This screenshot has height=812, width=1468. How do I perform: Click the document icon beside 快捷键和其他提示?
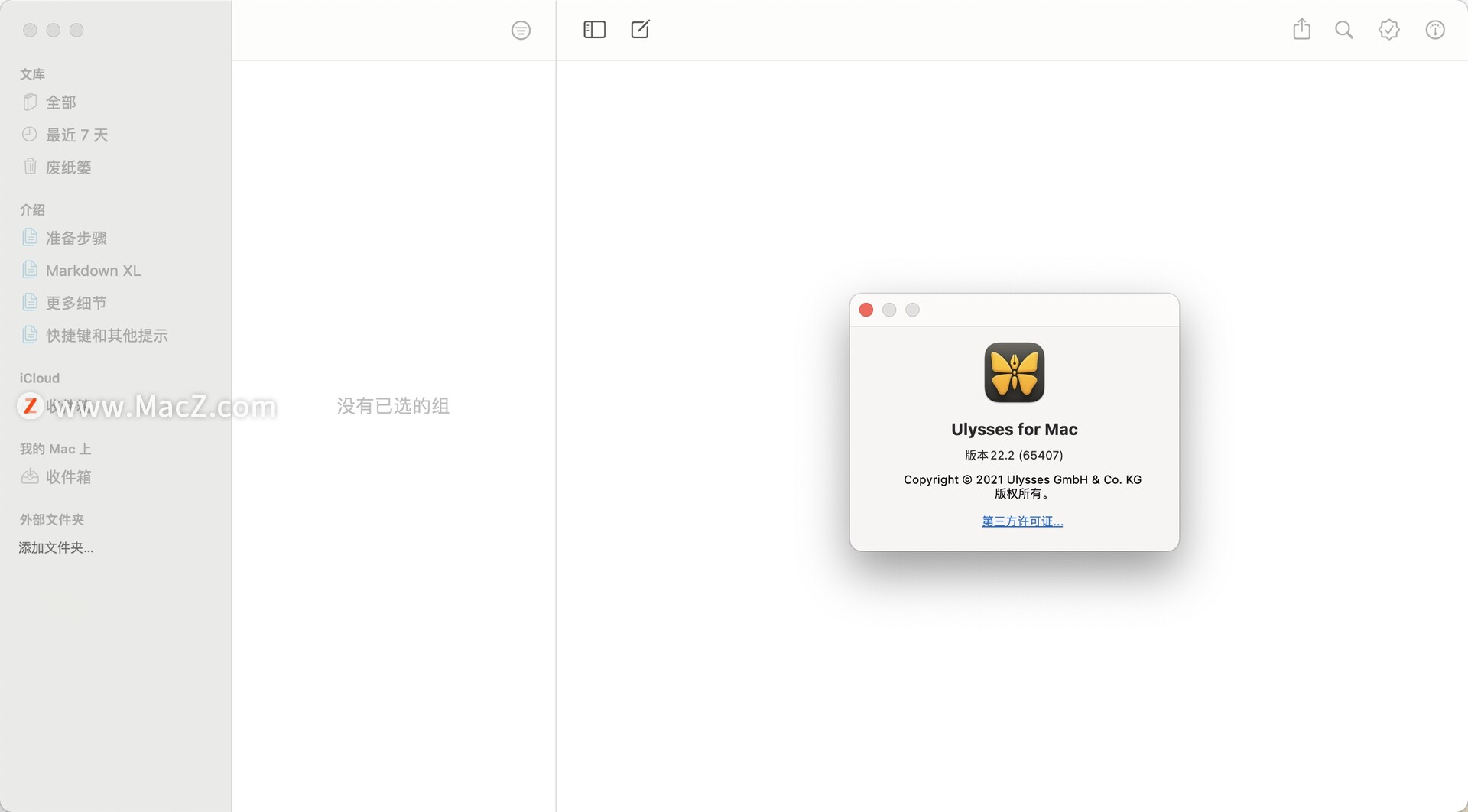(x=30, y=334)
